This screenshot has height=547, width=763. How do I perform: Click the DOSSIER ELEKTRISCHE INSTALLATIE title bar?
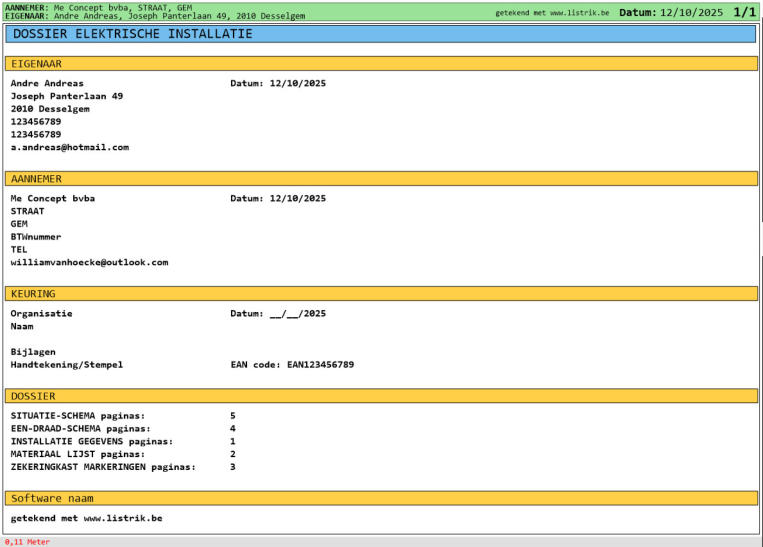pyautogui.click(x=380, y=34)
